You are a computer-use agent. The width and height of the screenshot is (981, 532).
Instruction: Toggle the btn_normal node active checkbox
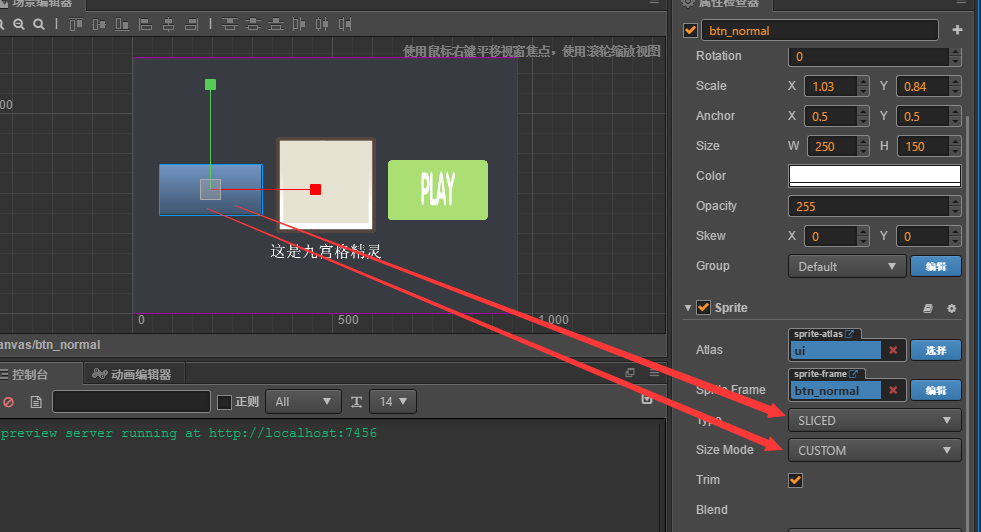[691, 30]
